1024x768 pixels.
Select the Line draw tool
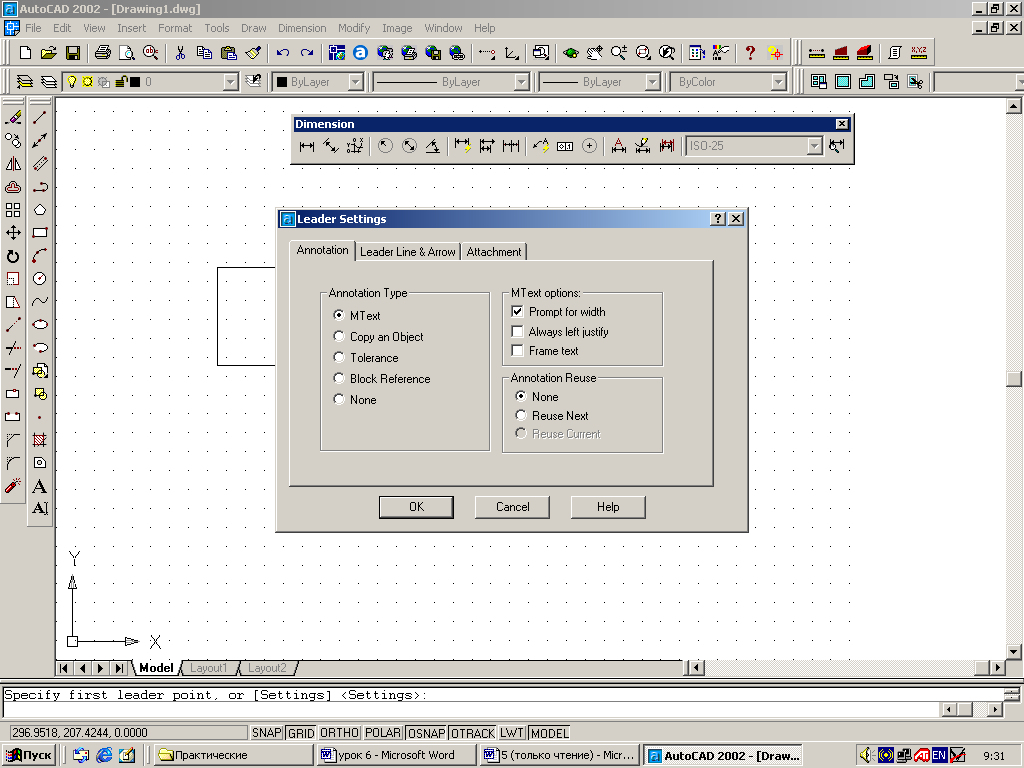[40, 118]
